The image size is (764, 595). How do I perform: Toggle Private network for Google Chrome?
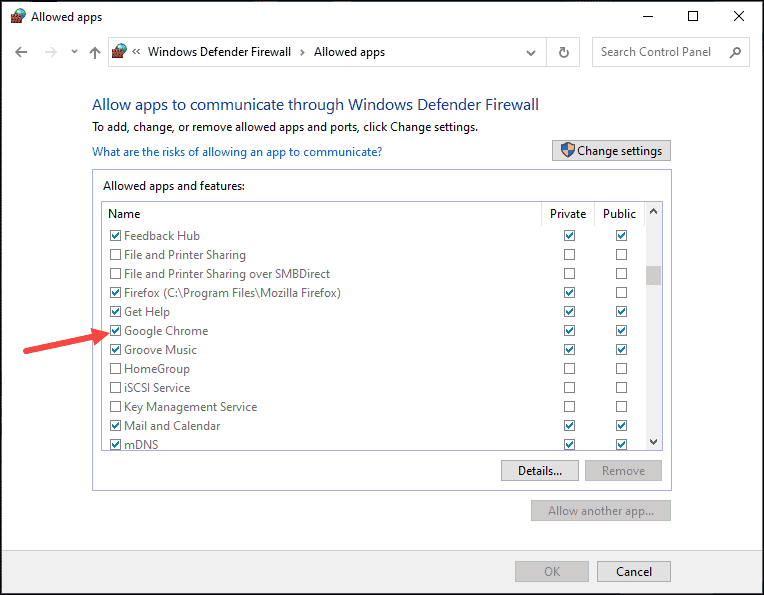click(x=570, y=331)
